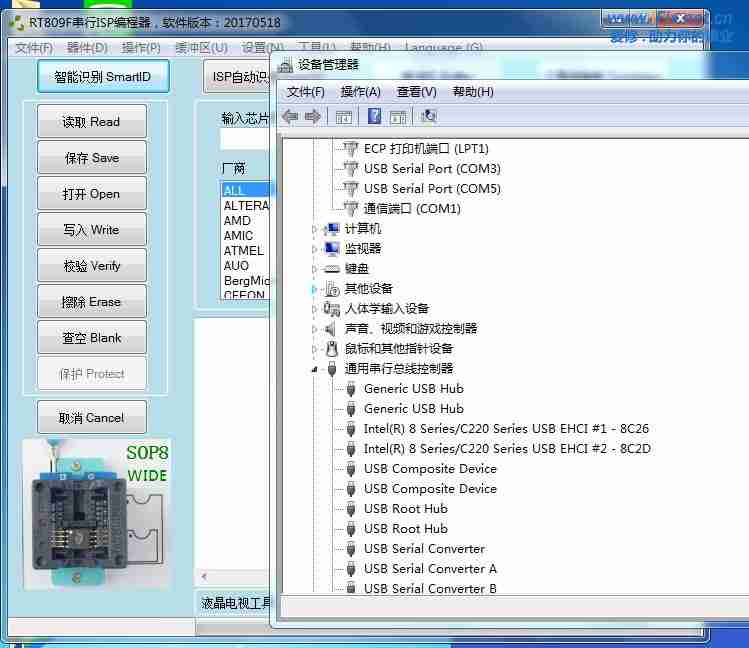Image resolution: width=749 pixels, height=648 pixels.
Task: Click the 读取 Read button
Action: point(91,122)
